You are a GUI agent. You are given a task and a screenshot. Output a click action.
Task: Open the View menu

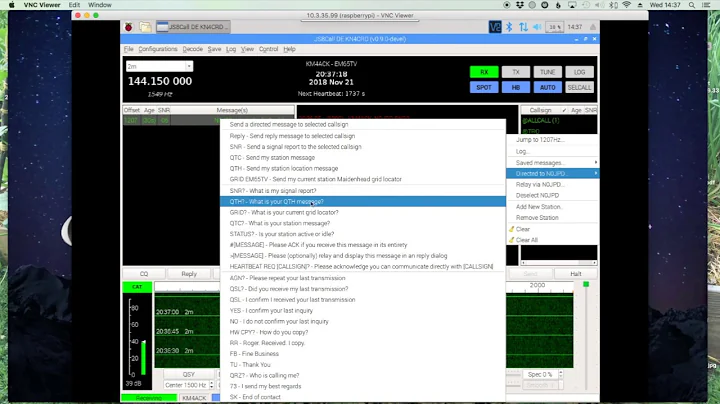coord(248,49)
